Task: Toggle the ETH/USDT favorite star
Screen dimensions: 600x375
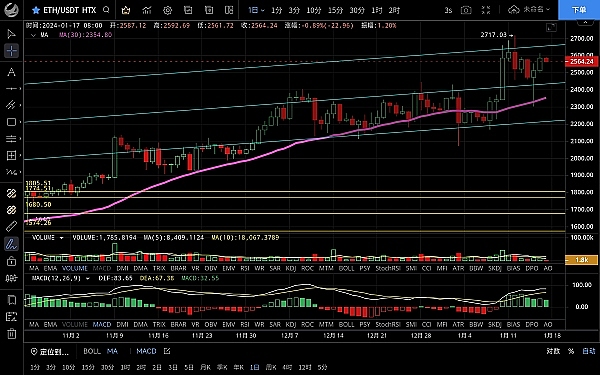Action: (36, 10)
